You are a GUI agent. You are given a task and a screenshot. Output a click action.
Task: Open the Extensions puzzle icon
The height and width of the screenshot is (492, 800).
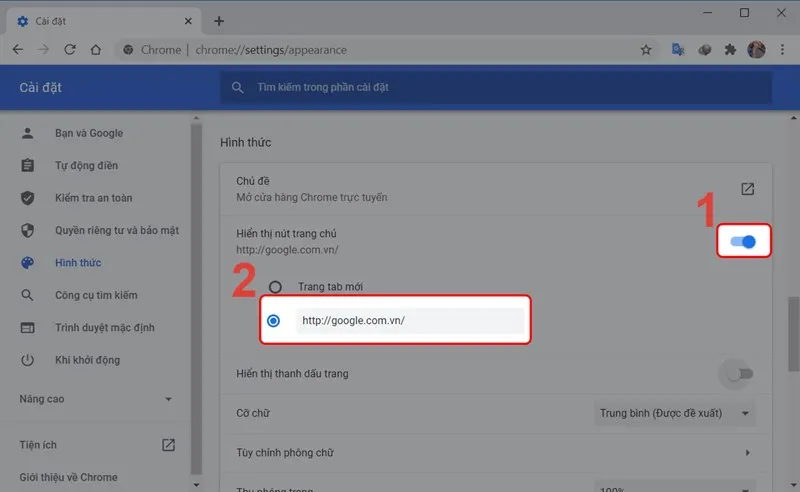[x=731, y=49]
